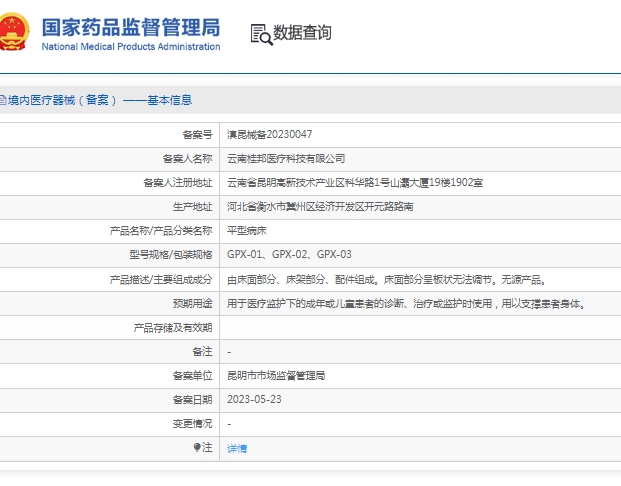621x486 pixels.
Task: Select the value 滇昆械备20230047
Action: pyautogui.click(x=269, y=135)
